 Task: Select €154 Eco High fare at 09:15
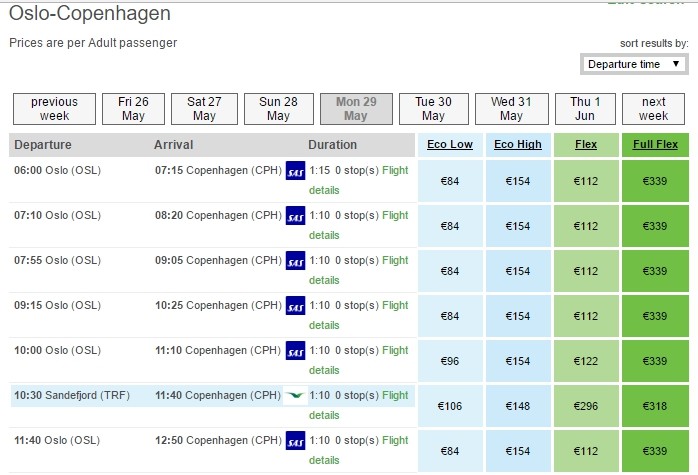point(518,316)
